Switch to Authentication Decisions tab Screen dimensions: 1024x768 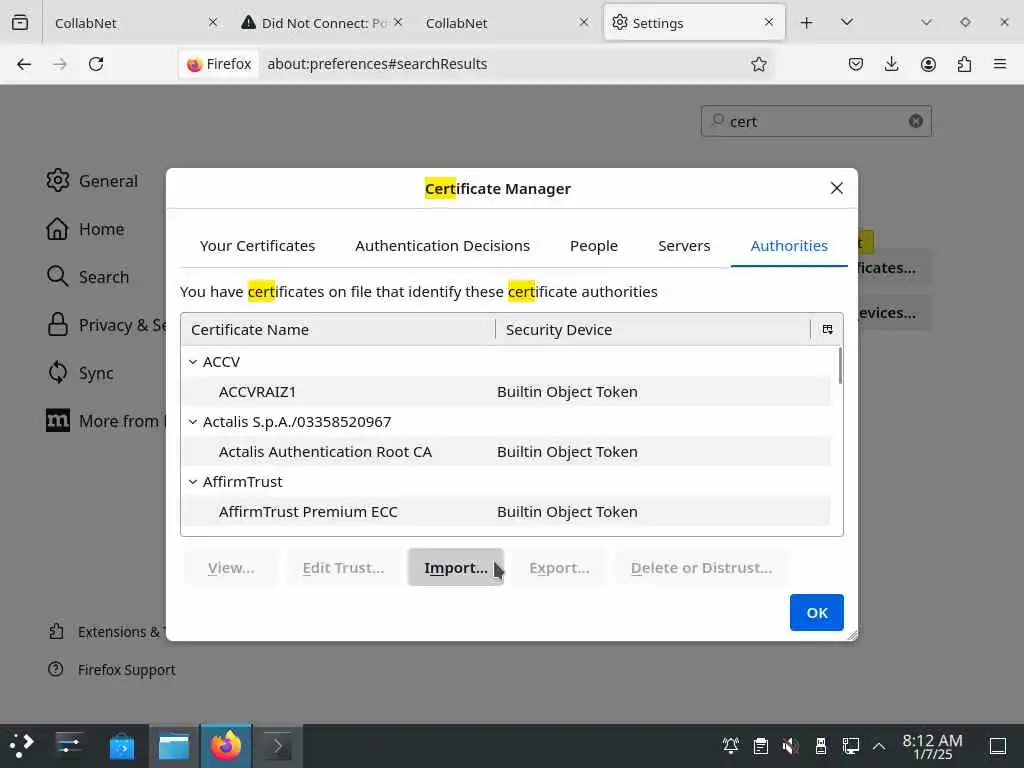click(443, 246)
